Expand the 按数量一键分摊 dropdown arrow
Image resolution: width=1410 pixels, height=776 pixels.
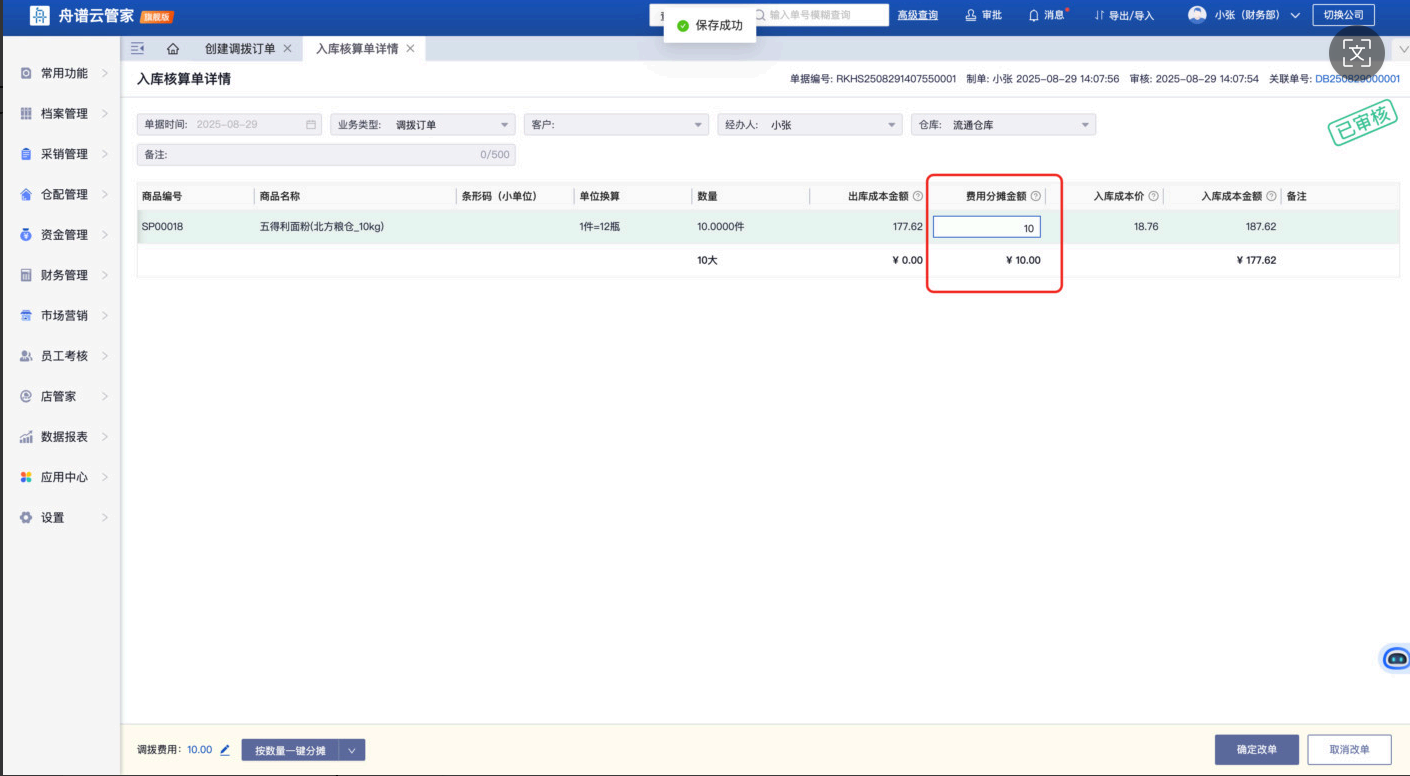353,750
